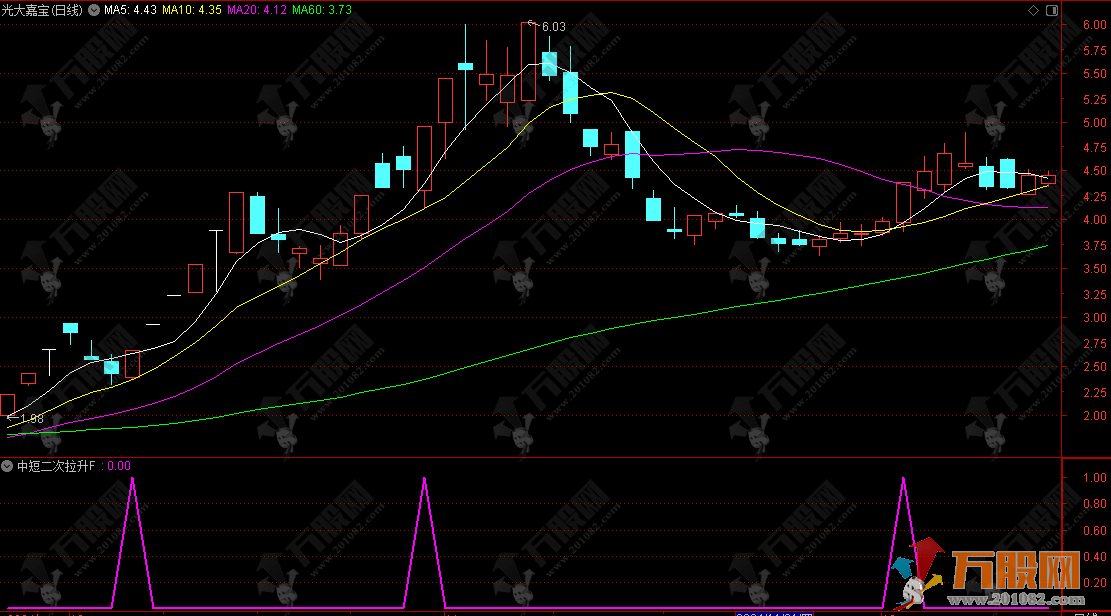This screenshot has height=616, width=1111.
Task: Select the MA60: 3.73 moving average label
Action: click(322, 10)
